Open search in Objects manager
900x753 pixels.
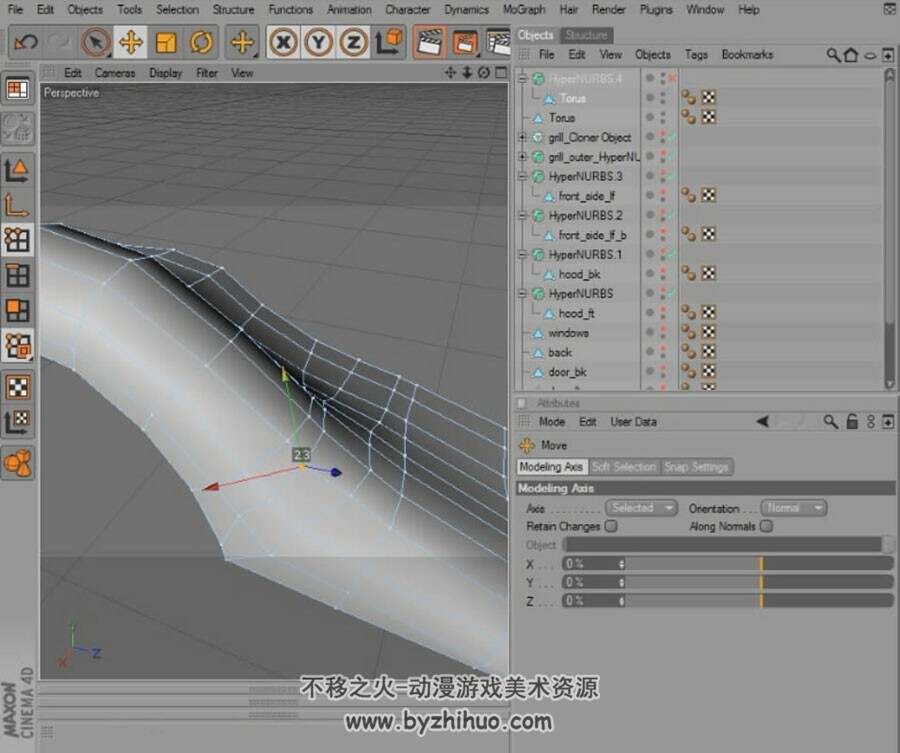(833, 55)
